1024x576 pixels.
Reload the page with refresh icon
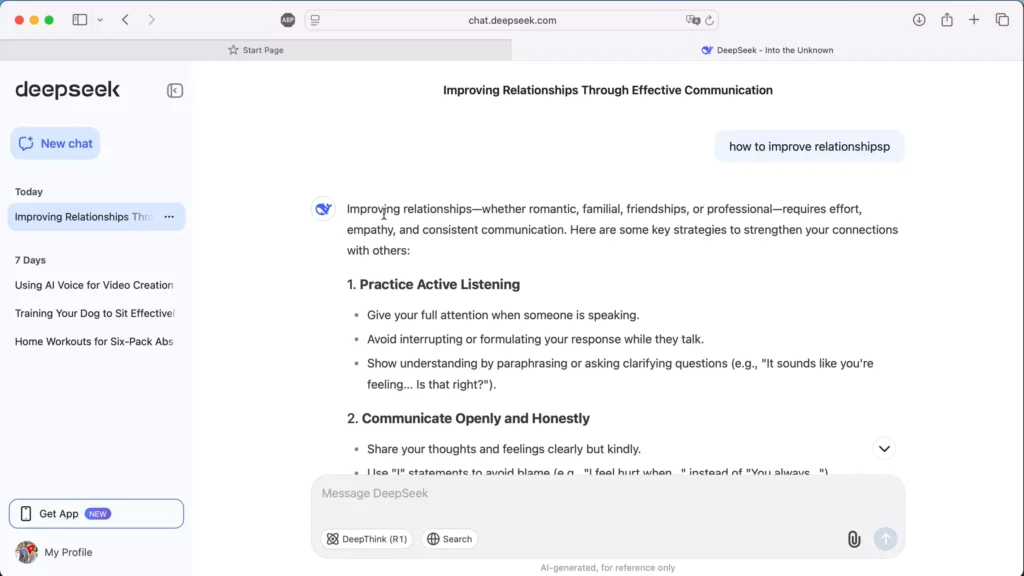point(709,20)
